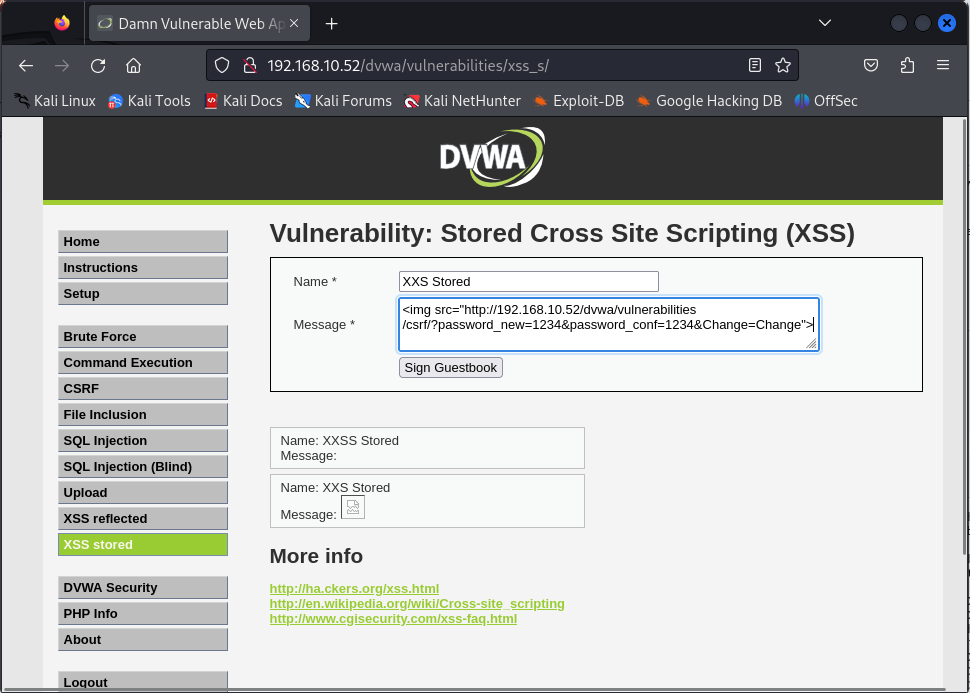Screen dimensions: 970x693
Task: Click the Logout menu item
Action: (143, 681)
